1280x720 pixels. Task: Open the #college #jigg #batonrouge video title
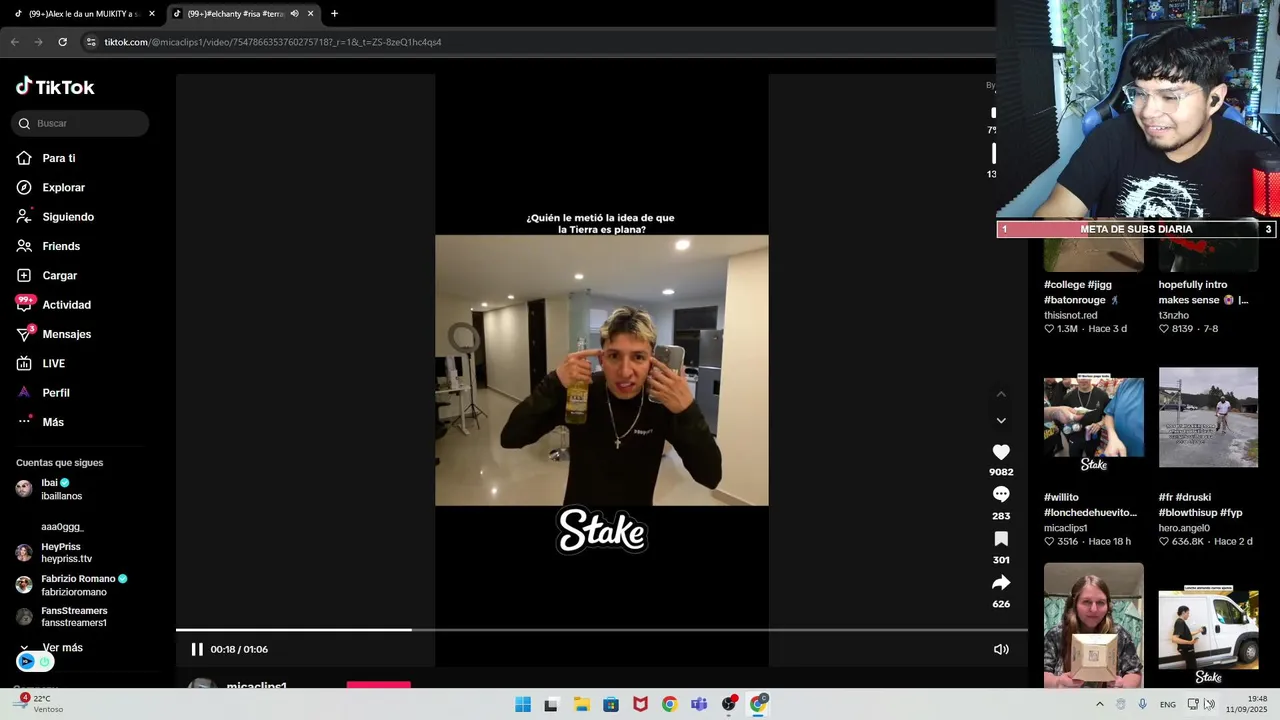[x=1082, y=292]
